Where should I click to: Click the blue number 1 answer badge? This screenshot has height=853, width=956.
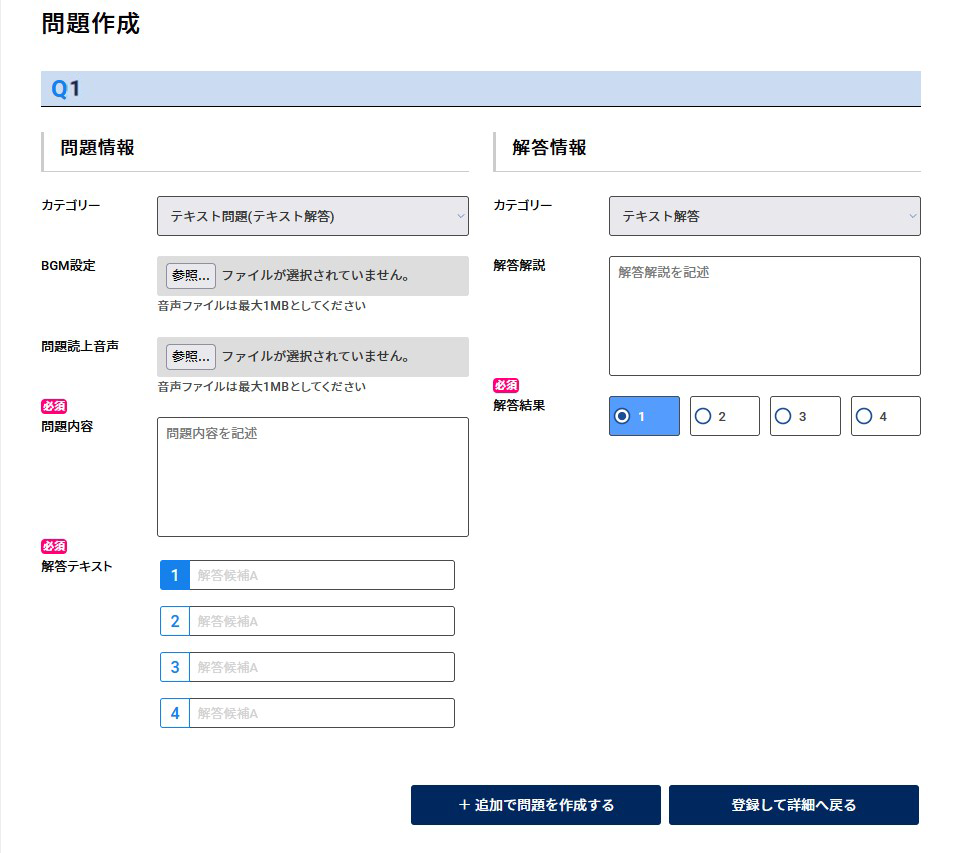tap(175, 575)
